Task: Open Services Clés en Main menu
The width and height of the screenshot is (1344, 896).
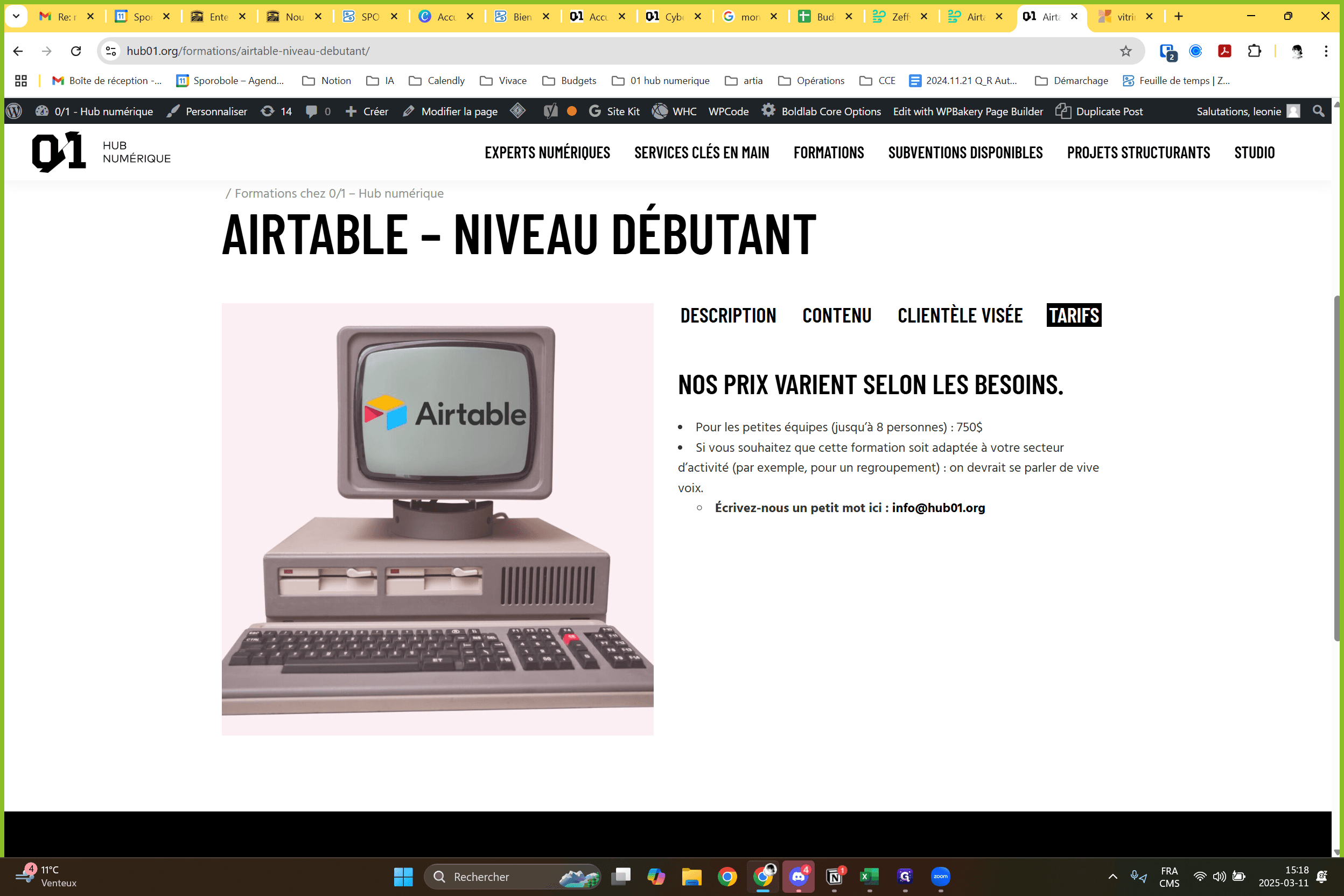Action: tap(702, 152)
